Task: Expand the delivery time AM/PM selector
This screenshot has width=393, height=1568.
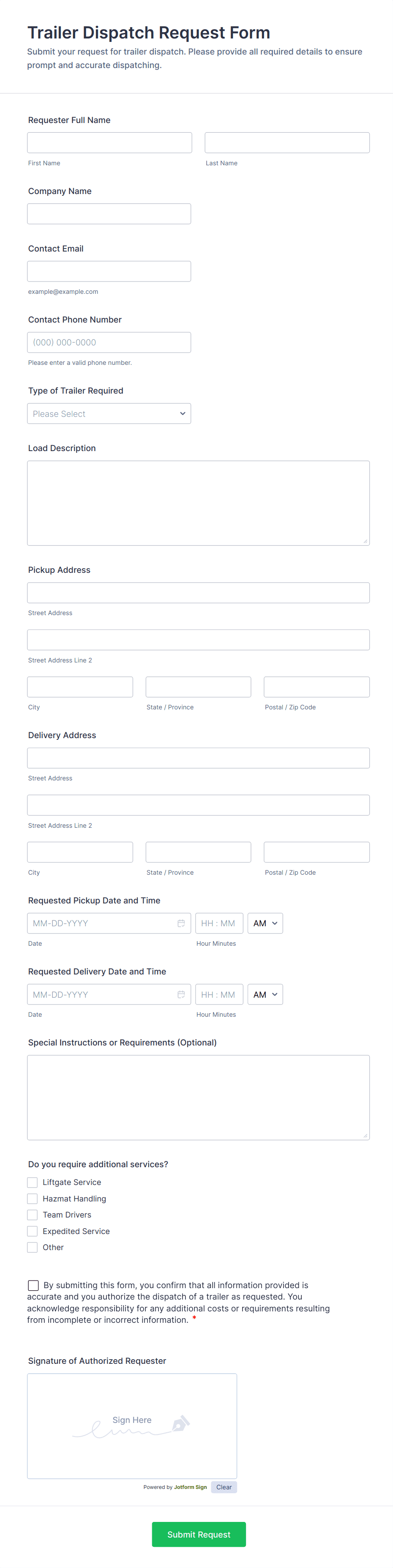Action: click(x=265, y=995)
